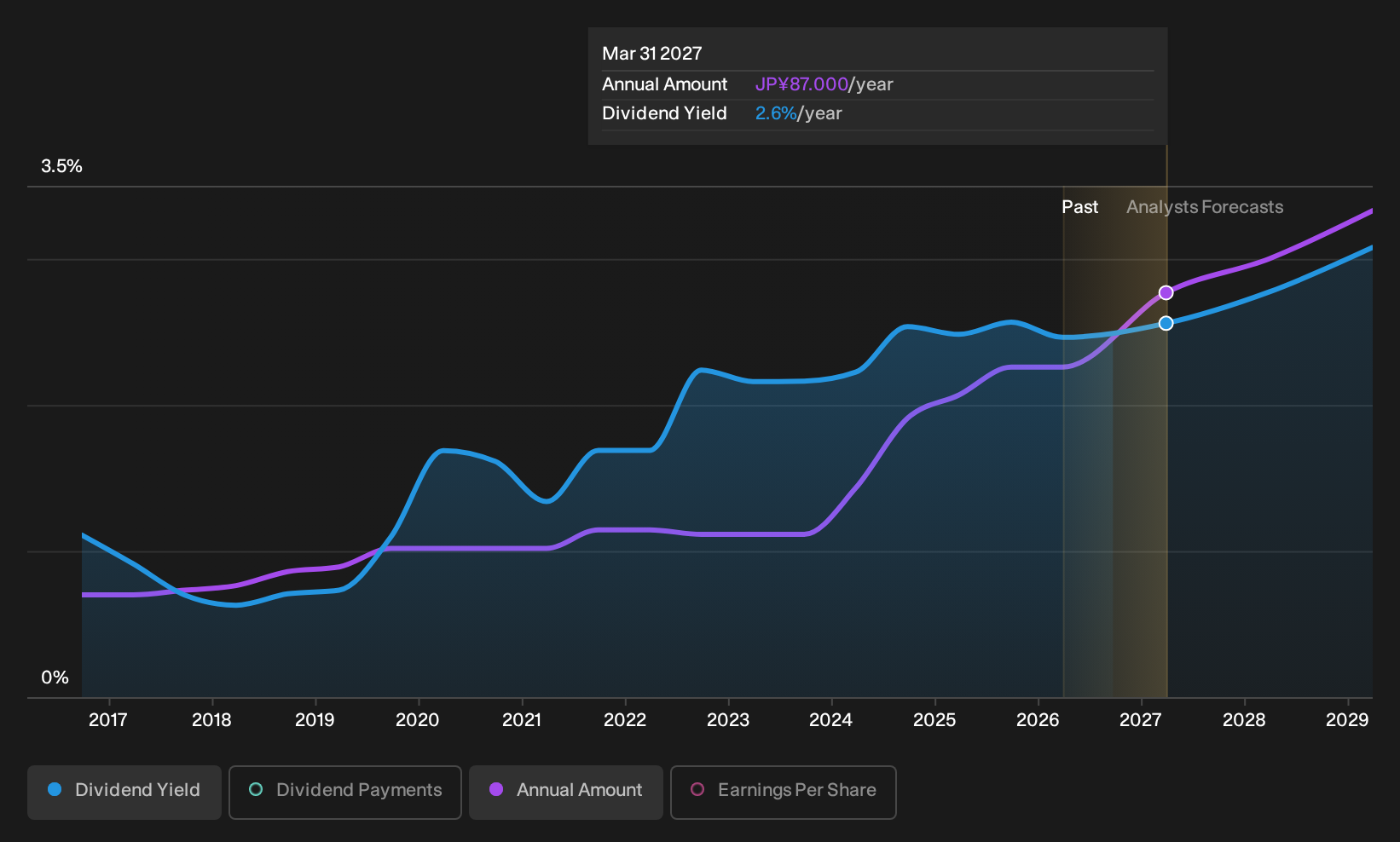The image size is (1400, 842).
Task: Click the Analysts Forecasts label
Action: 1205,207
